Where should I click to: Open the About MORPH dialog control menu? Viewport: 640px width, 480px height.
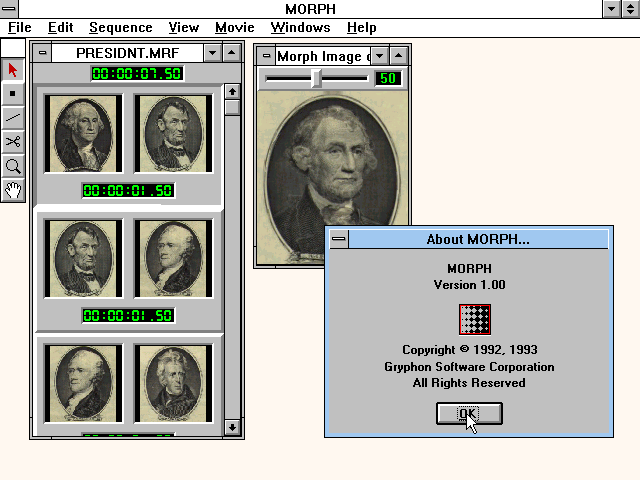click(x=339, y=239)
